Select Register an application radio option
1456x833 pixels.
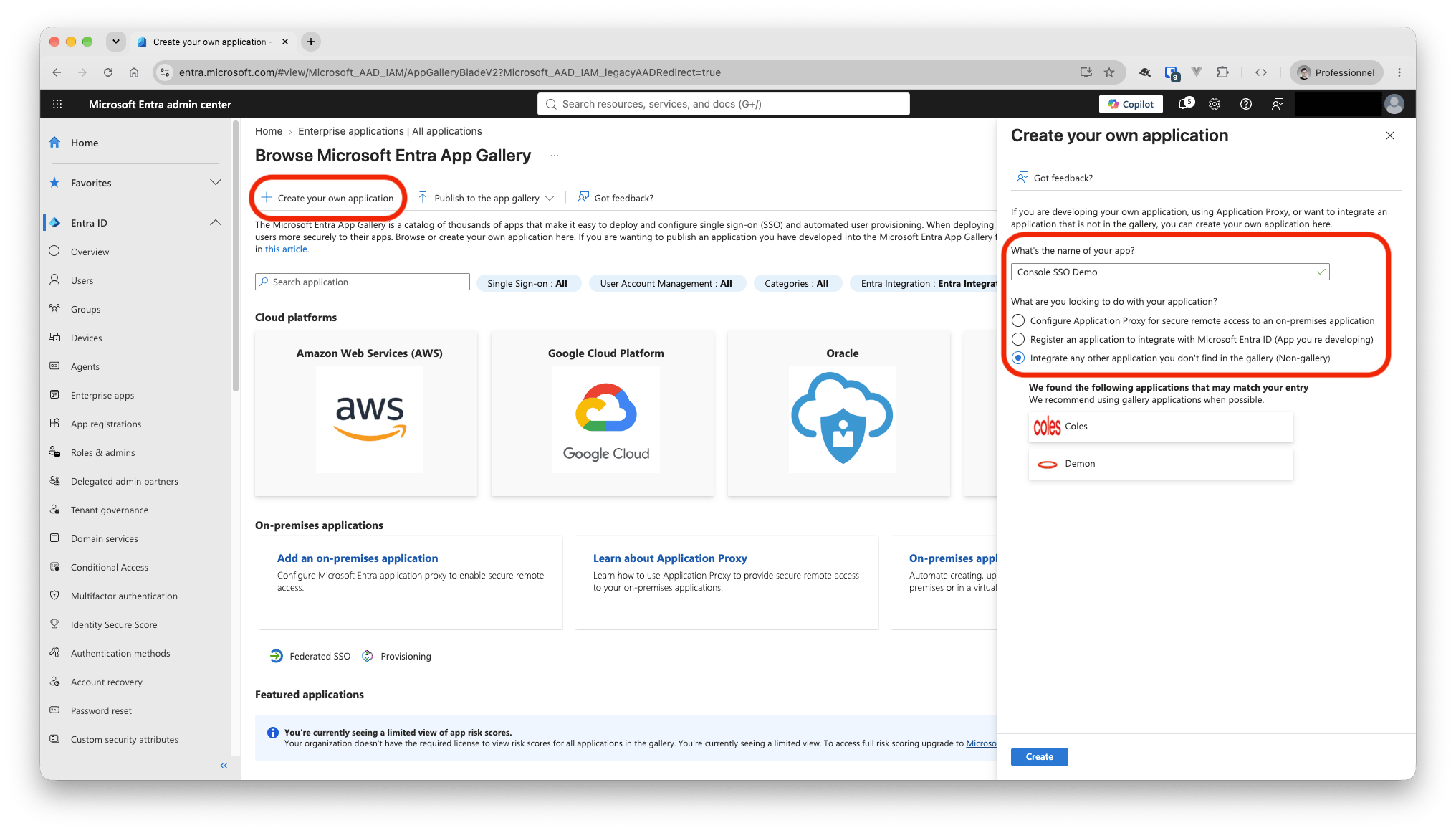coord(1018,339)
